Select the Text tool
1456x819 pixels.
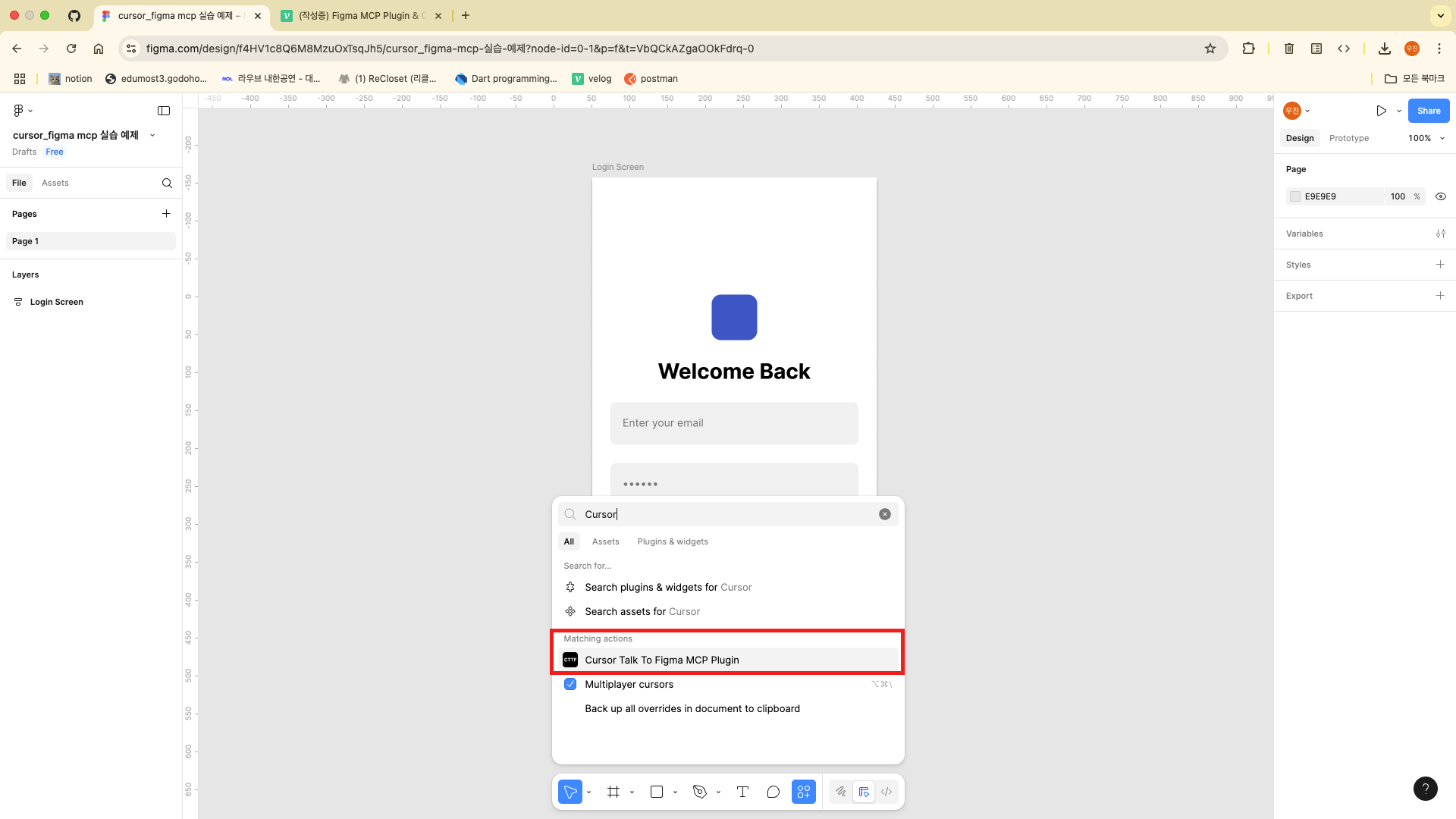point(742,792)
